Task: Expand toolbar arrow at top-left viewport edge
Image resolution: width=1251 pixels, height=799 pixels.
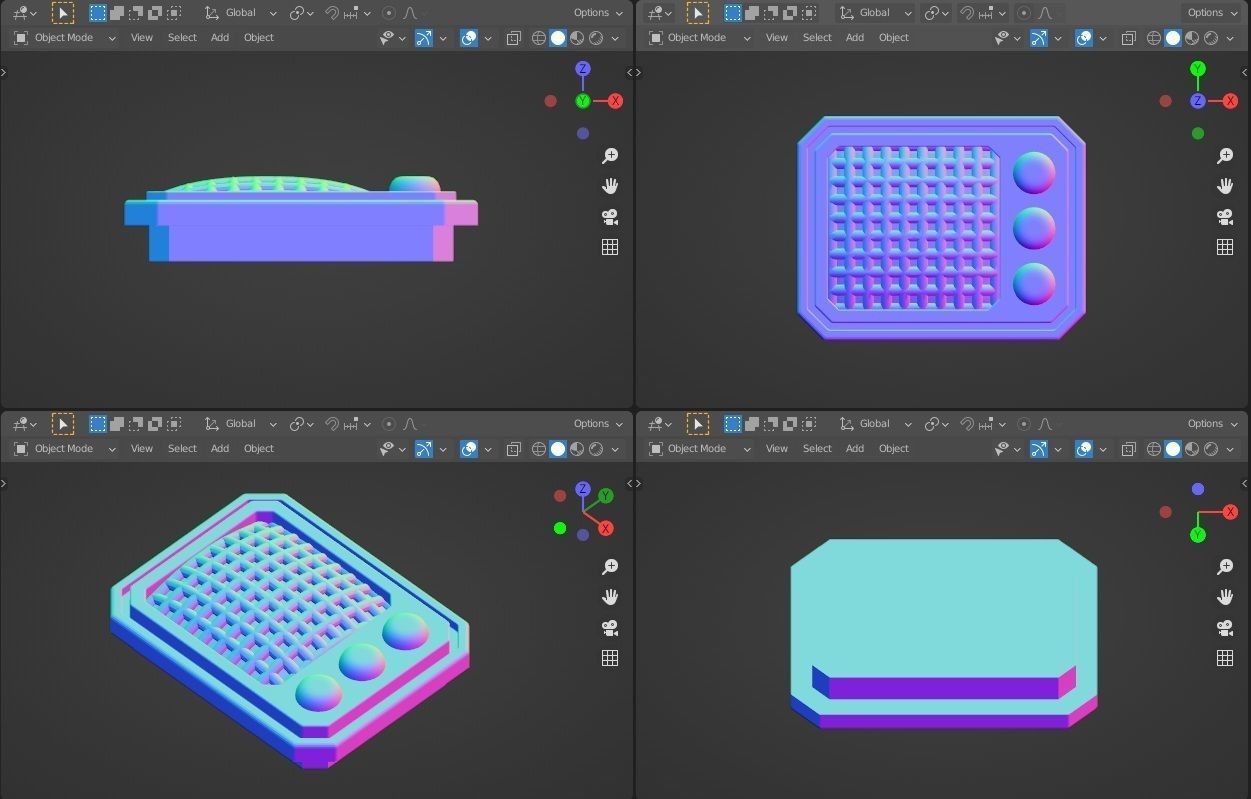Action: (4, 72)
